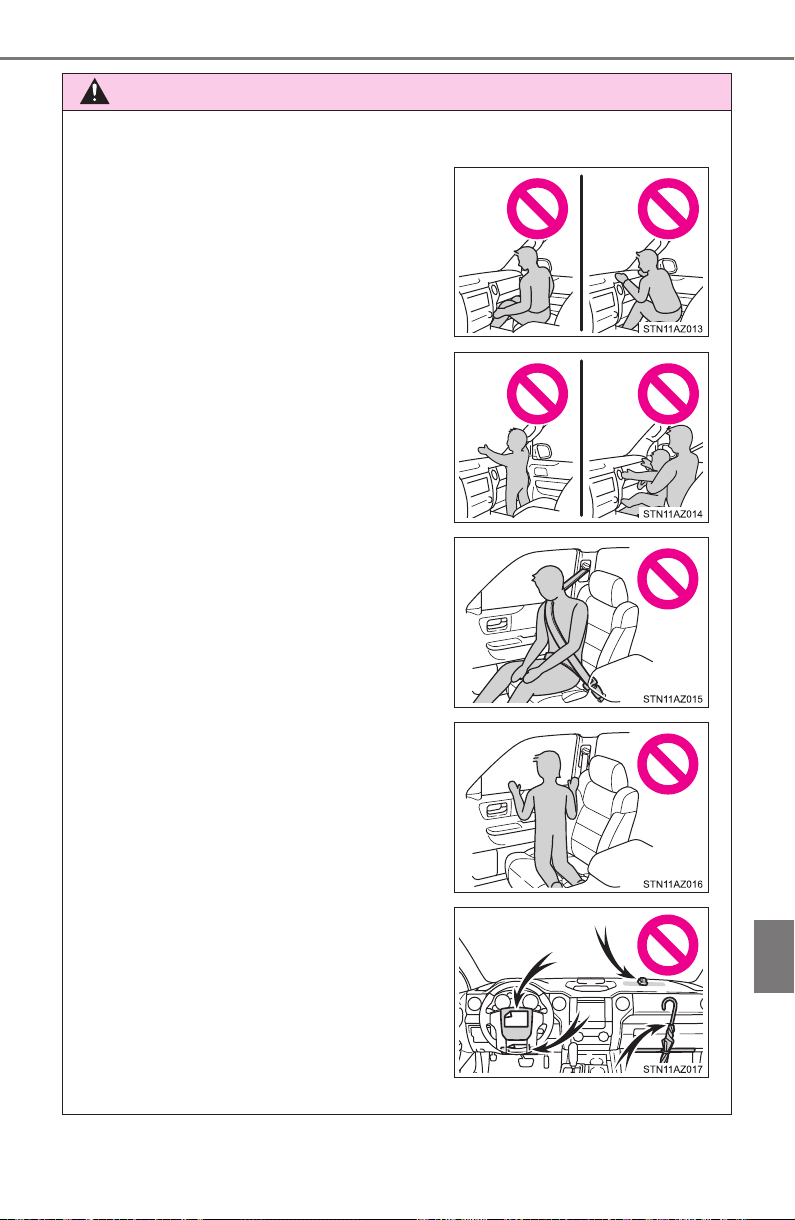Select the STN11AZ017 image code label
Image resolution: width=795 pixels, height=1220 pixels.
[674, 1067]
